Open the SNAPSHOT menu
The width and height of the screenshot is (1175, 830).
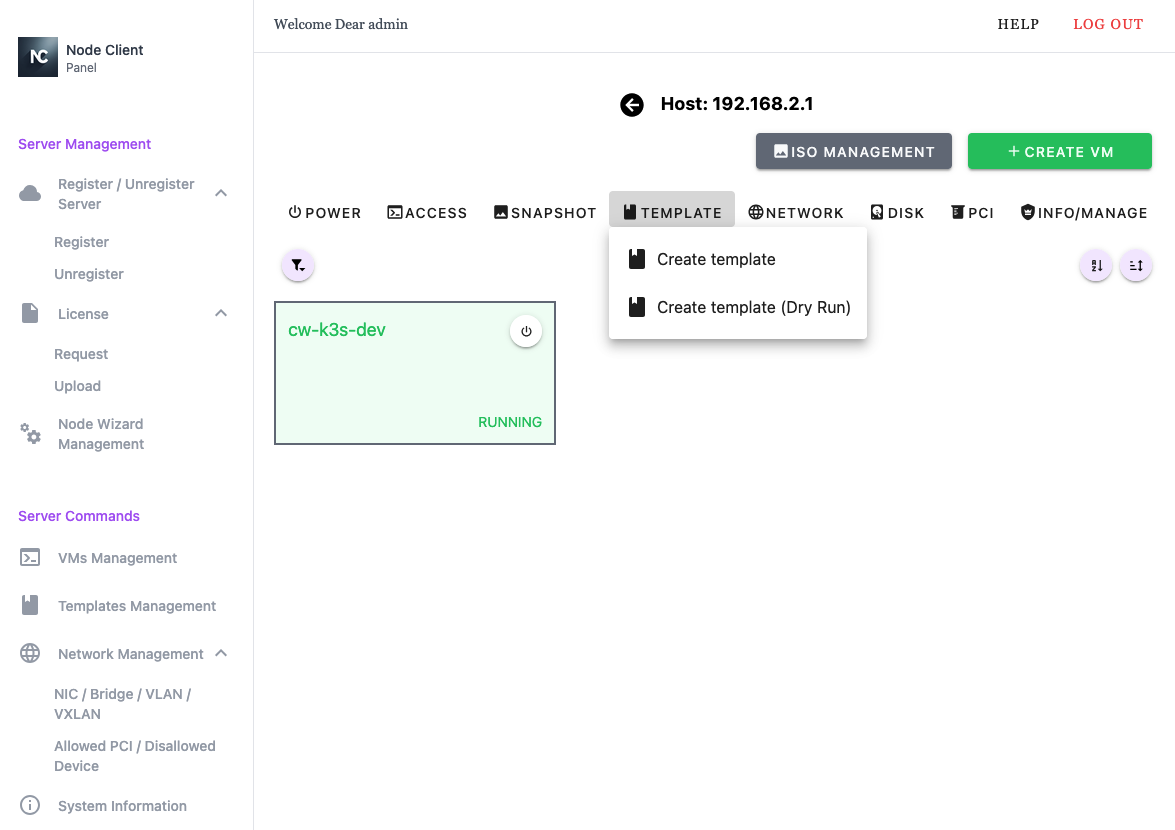click(545, 213)
